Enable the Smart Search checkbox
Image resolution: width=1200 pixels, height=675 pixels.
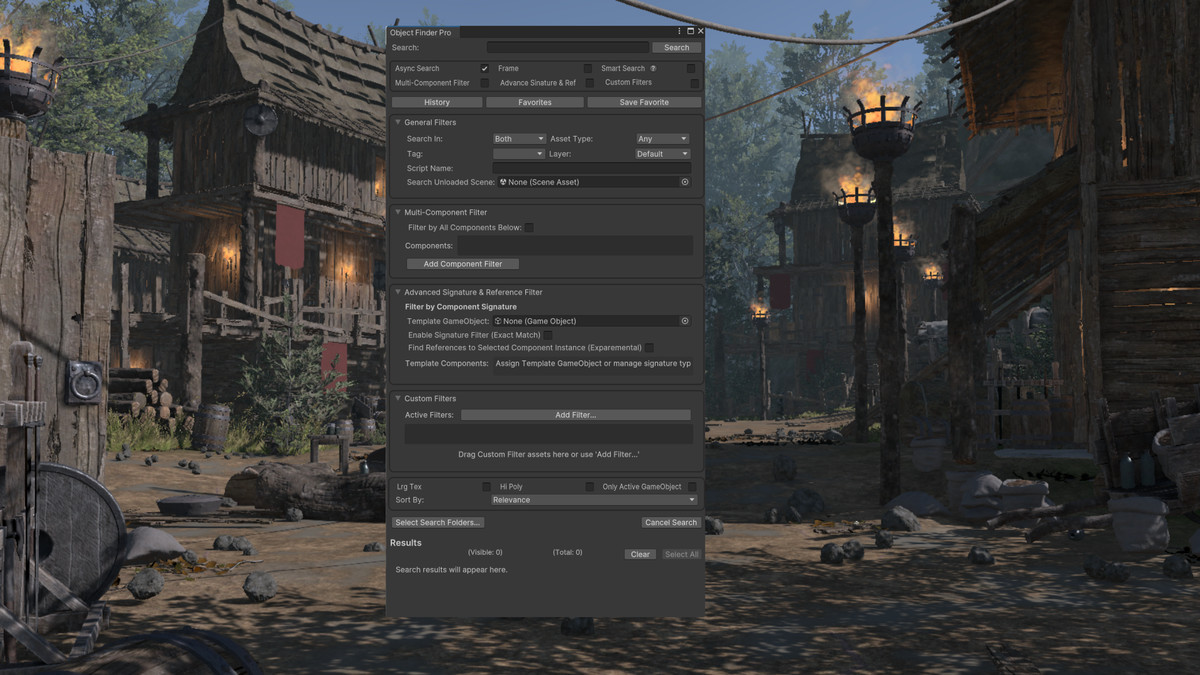(x=691, y=68)
